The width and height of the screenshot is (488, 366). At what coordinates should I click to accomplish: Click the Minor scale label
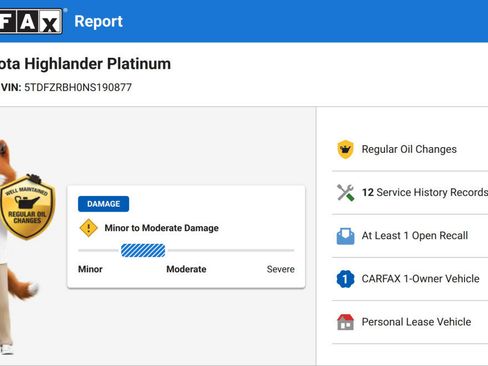point(90,269)
